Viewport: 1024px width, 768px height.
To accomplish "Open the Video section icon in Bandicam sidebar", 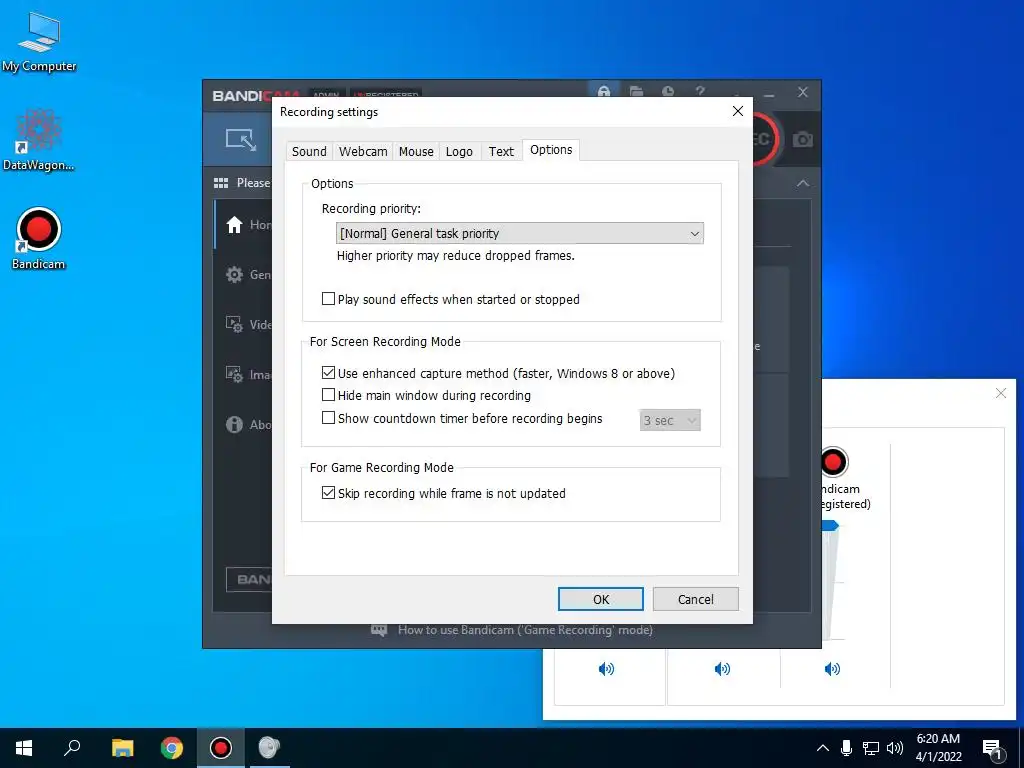I will pyautogui.click(x=234, y=324).
